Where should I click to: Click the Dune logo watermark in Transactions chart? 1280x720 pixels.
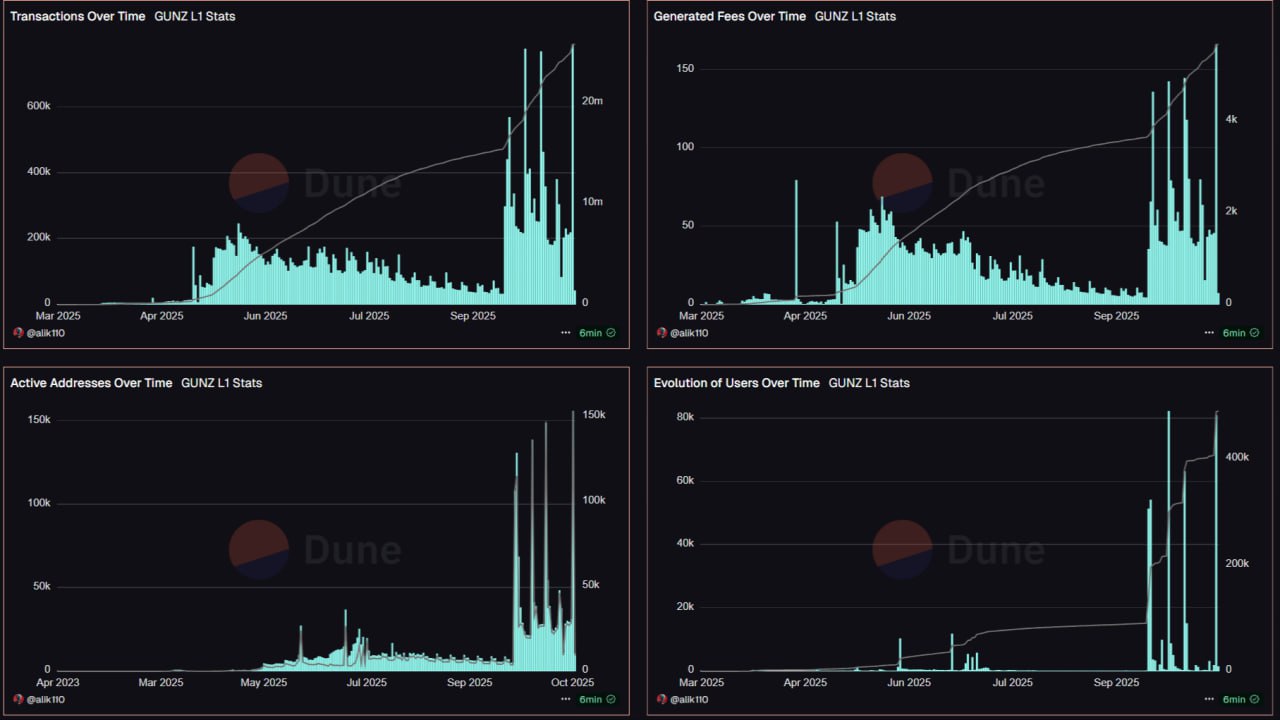tap(259, 183)
